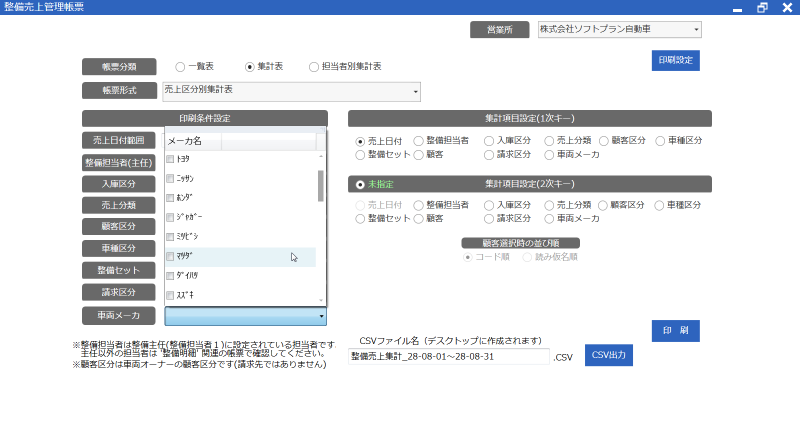
Task: Click the CSV file name input field
Action: (449, 357)
